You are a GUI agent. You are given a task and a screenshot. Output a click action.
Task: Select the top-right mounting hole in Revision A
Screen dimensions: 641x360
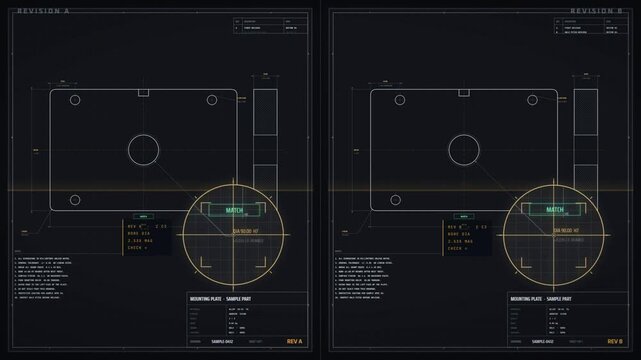click(x=212, y=100)
